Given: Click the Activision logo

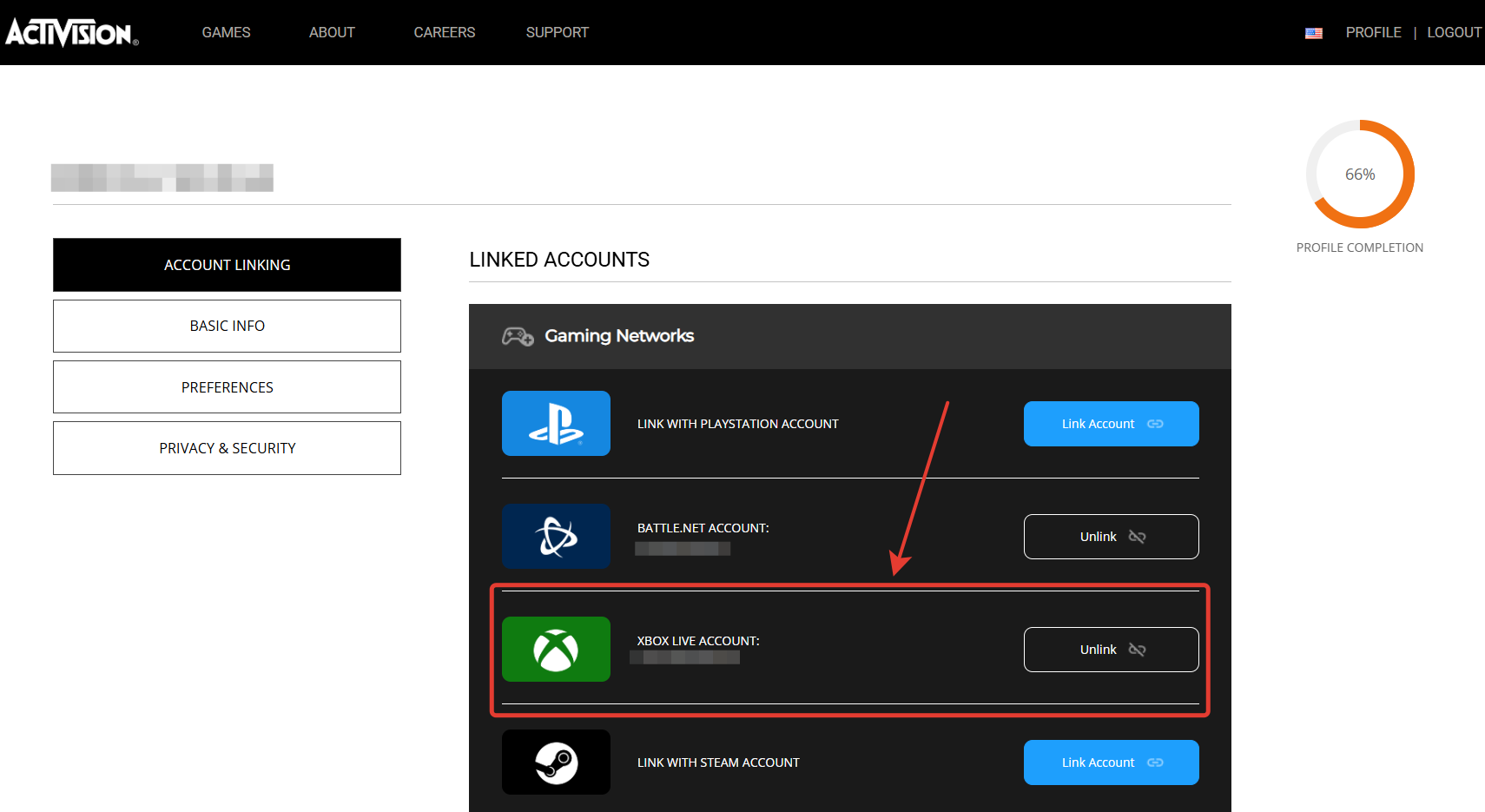Looking at the screenshot, I should click(x=72, y=33).
